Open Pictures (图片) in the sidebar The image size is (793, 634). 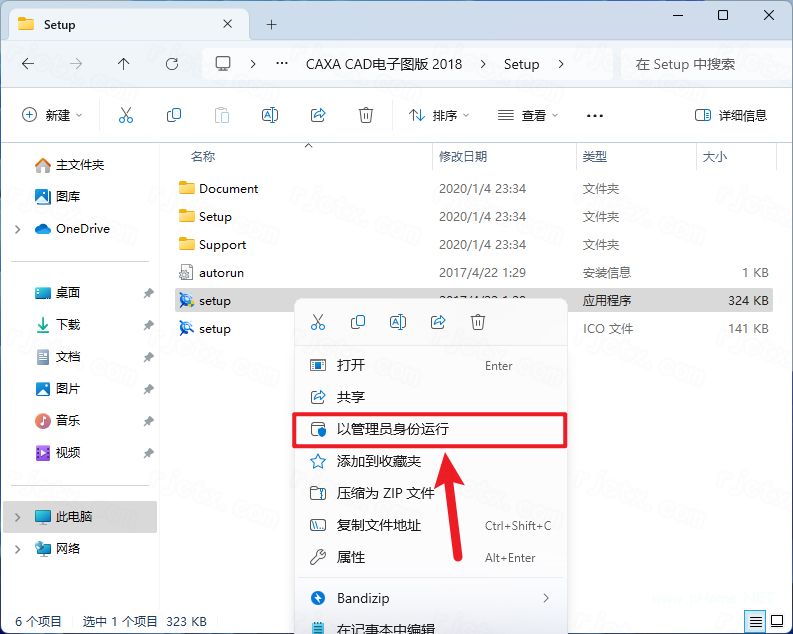(57, 389)
